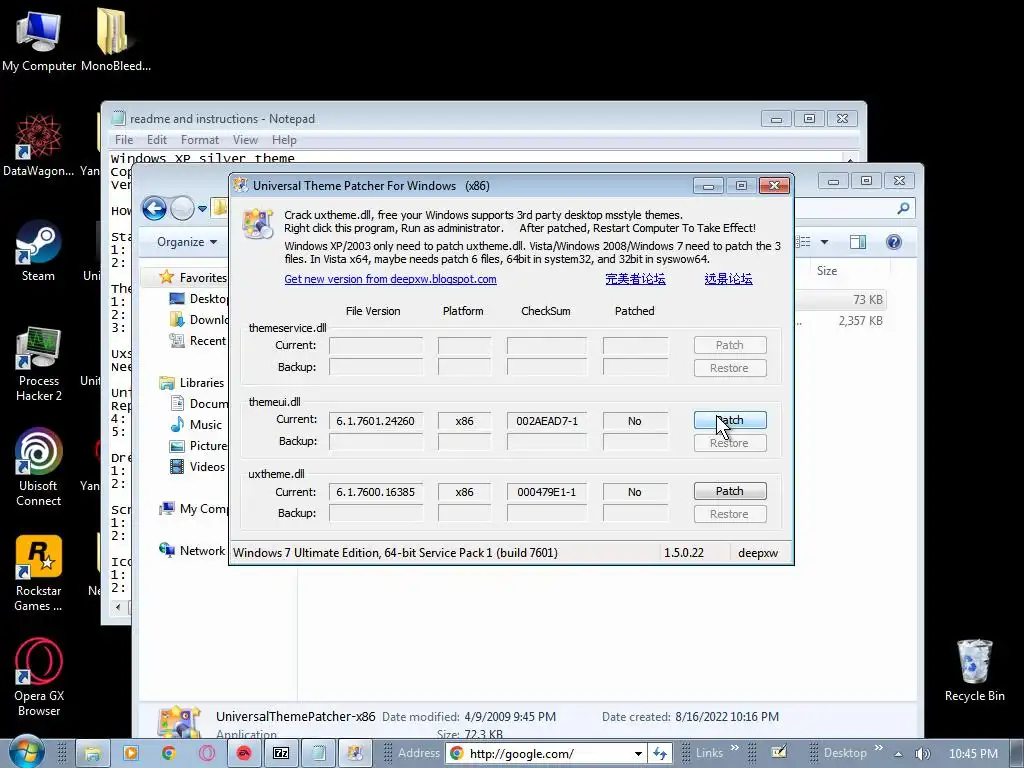Open recent pages dropdown beside navigation arrows
Image resolution: width=1024 pixels, height=768 pixels.
click(202, 209)
